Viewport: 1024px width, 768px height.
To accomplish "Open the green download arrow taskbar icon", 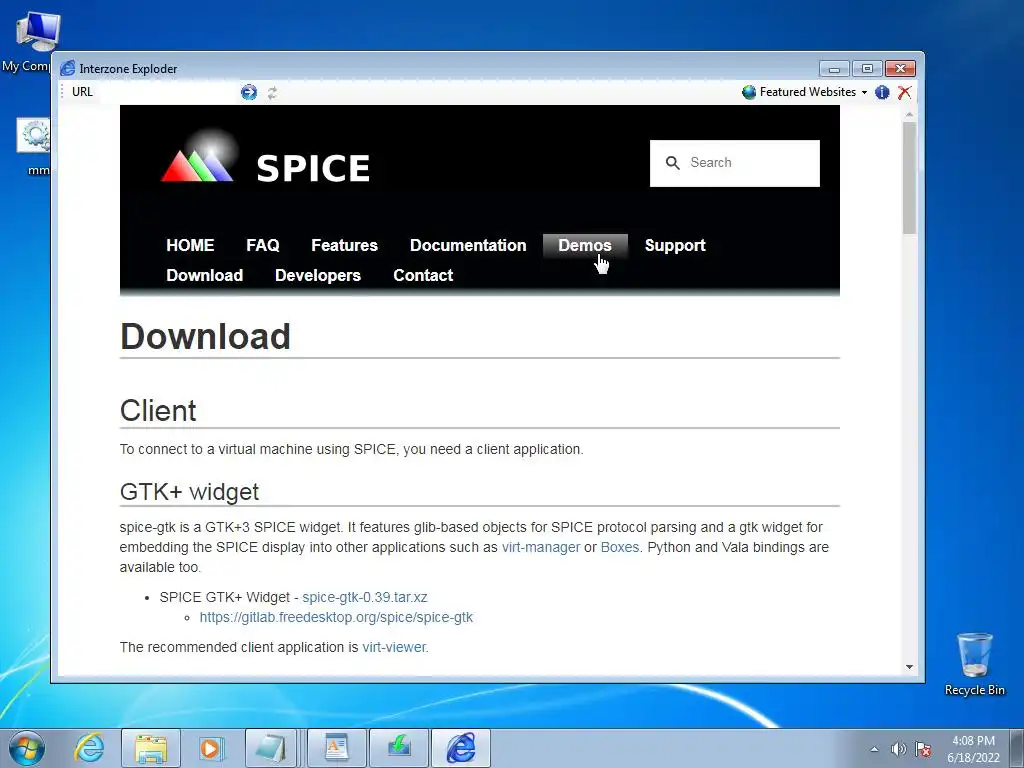I will pyautogui.click(x=399, y=748).
